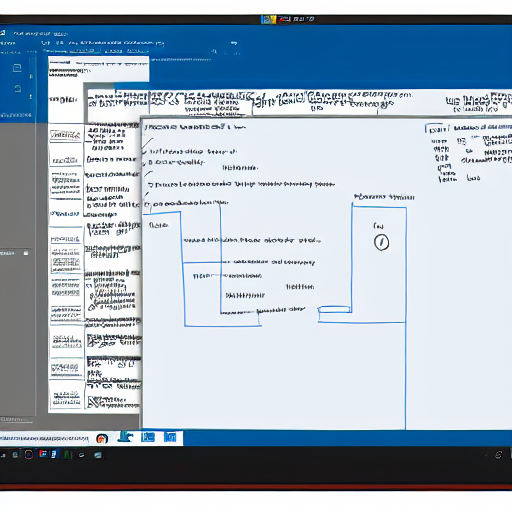
Task: Open the green app icon on the taskbar
Action: pyautogui.click(x=68, y=455)
